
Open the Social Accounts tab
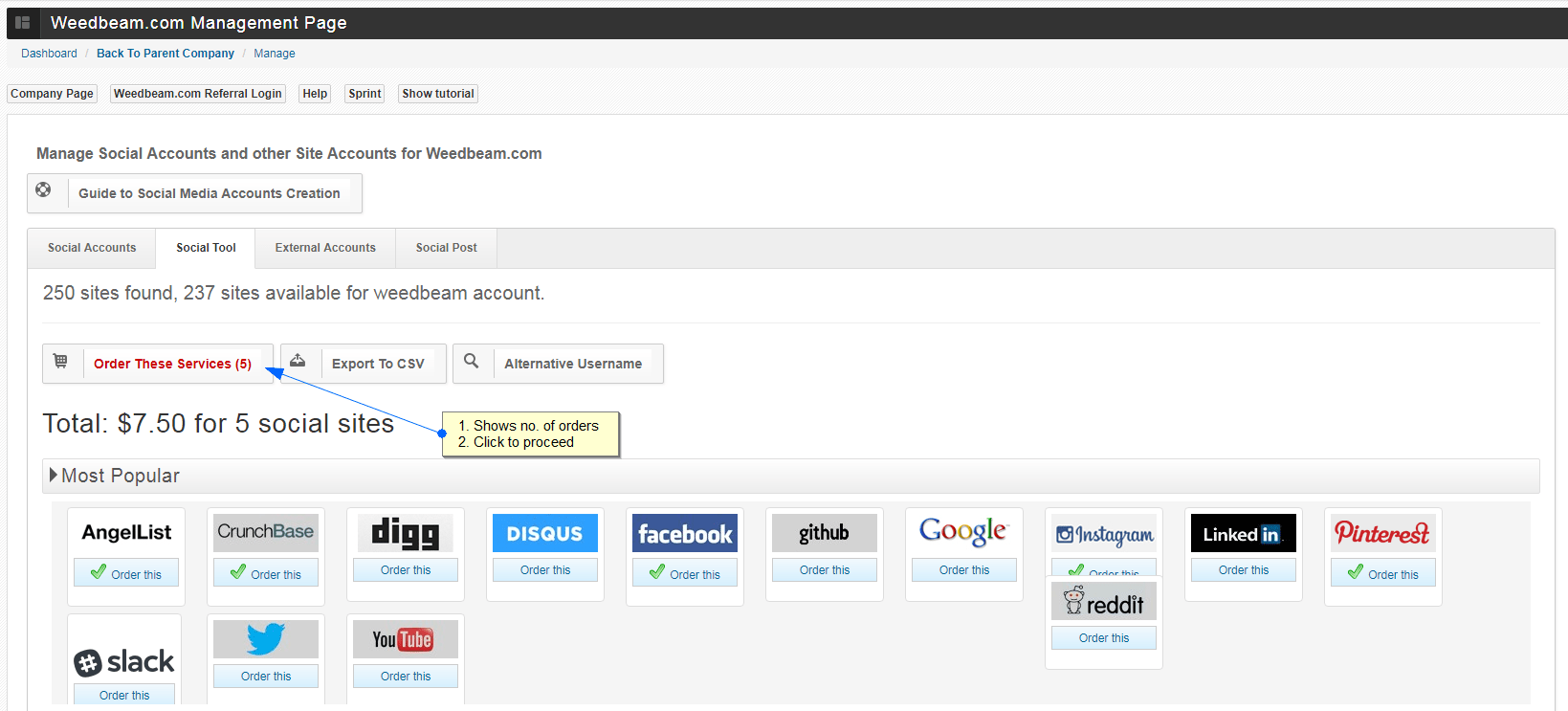(92, 248)
